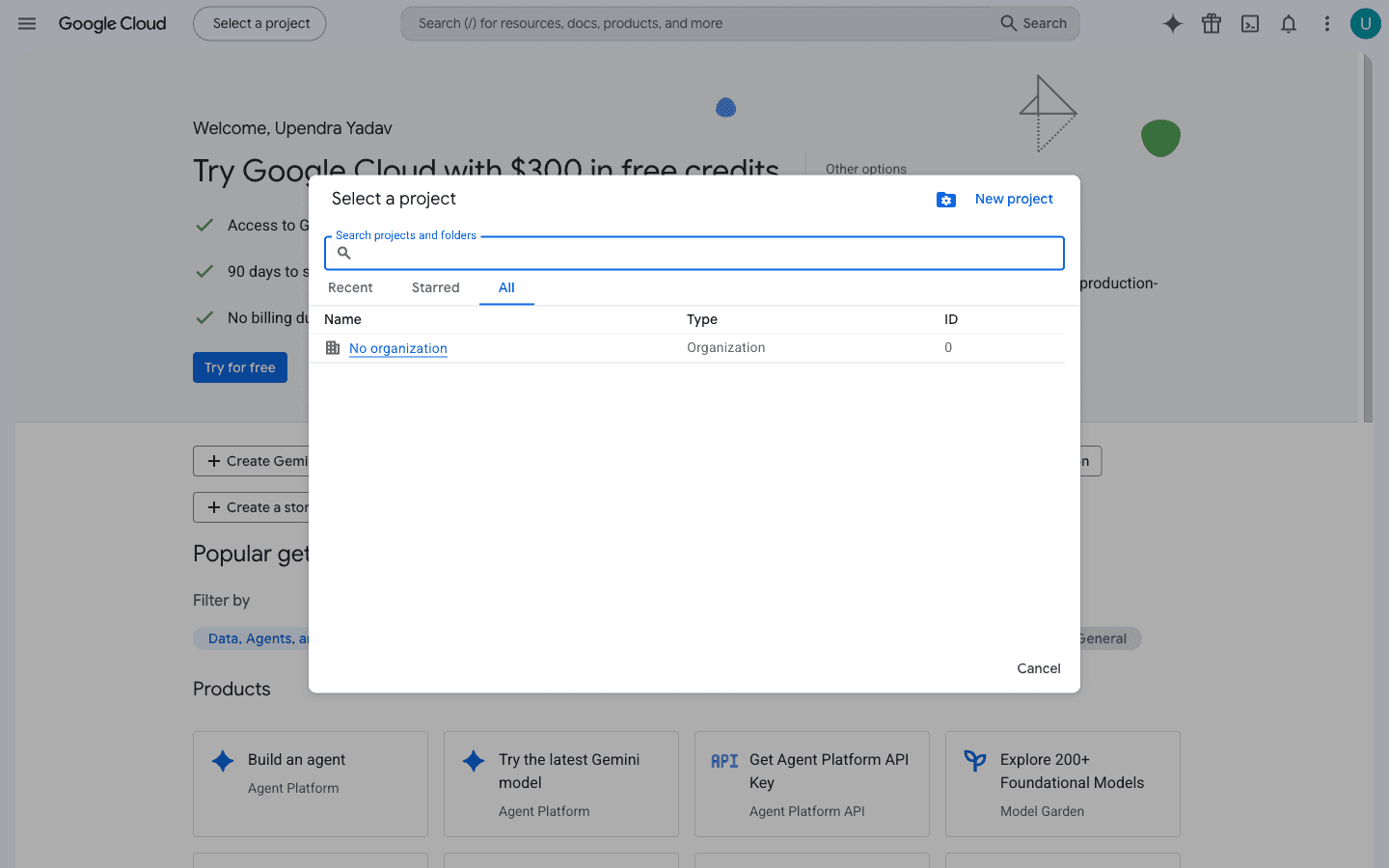Viewport: 1389px width, 868px height.
Task: Click the ID column header
Action: coord(951,319)
